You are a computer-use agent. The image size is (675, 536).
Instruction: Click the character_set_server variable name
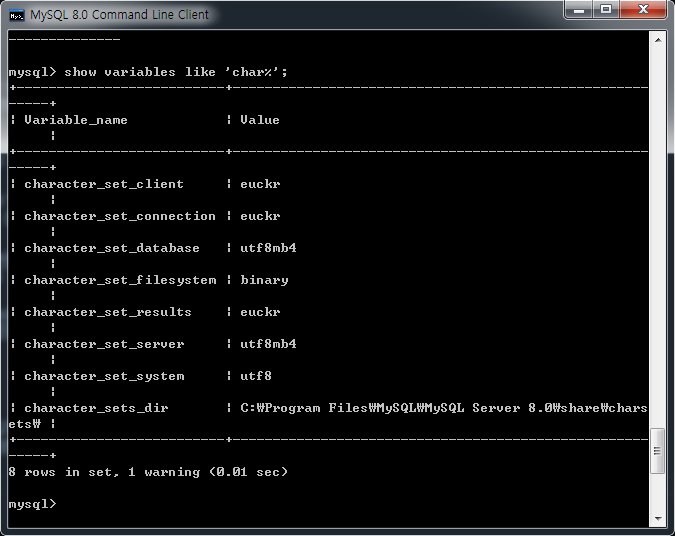click(x=104, y=344)
